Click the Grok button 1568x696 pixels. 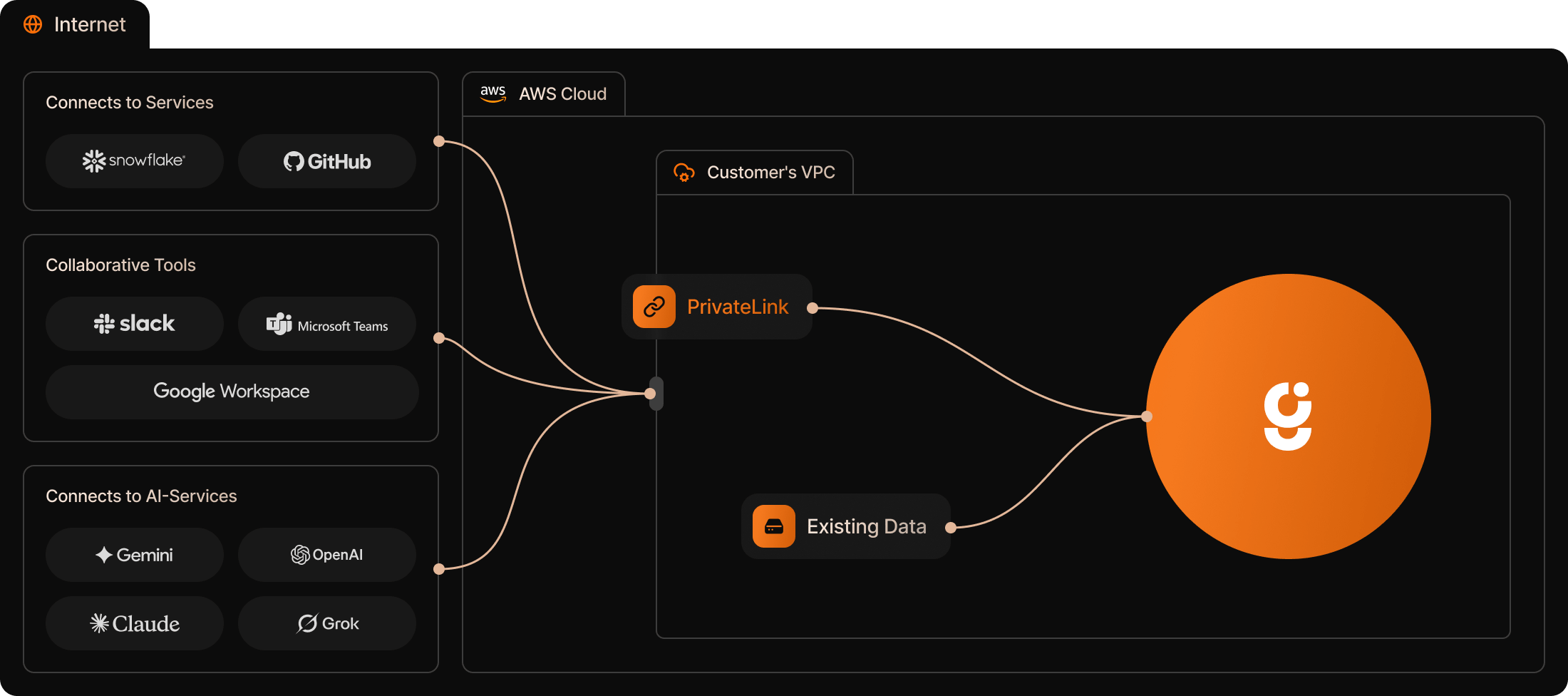pos(327,623)
